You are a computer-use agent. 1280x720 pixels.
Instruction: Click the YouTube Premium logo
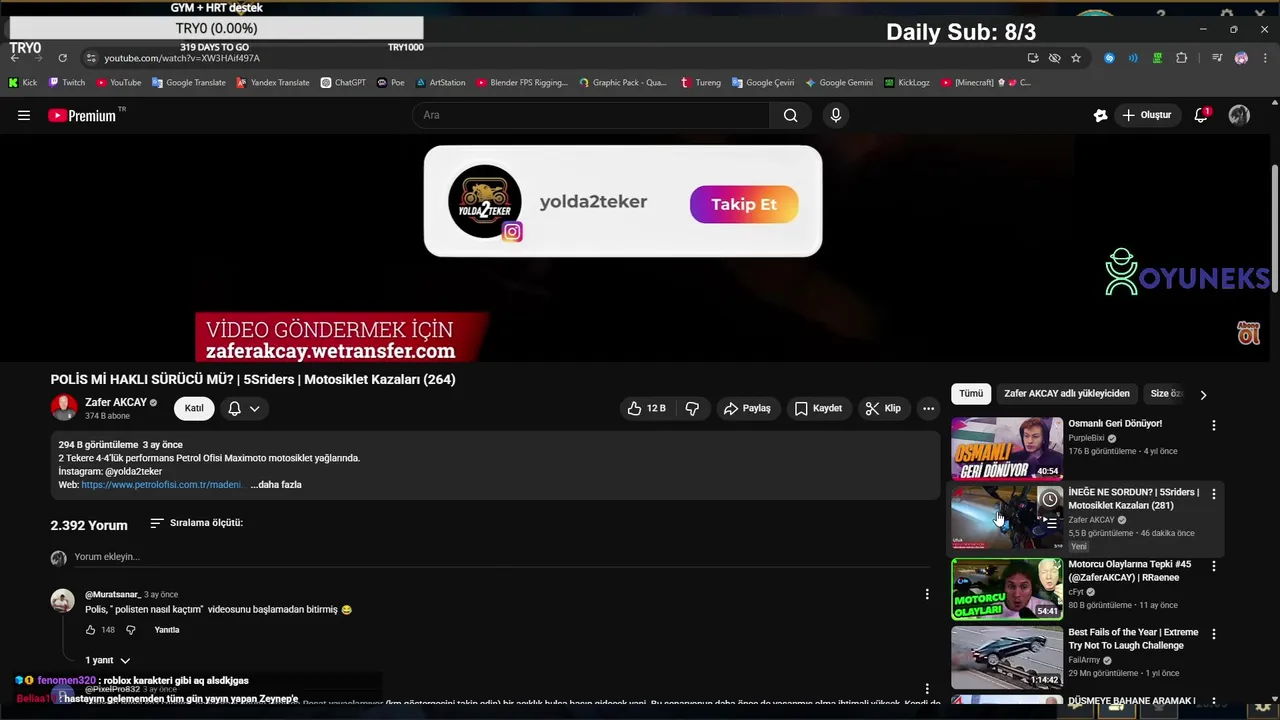pos(82,115)
